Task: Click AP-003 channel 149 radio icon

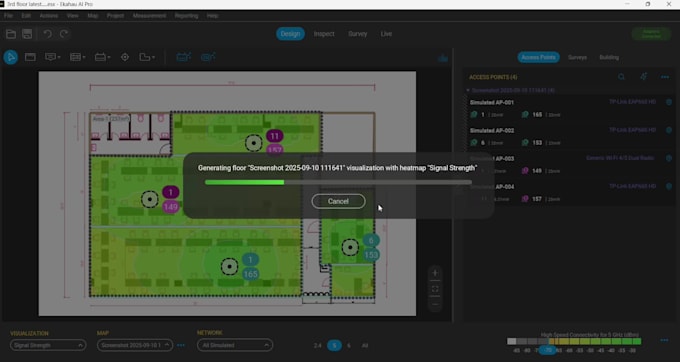Action: [525, 171]
